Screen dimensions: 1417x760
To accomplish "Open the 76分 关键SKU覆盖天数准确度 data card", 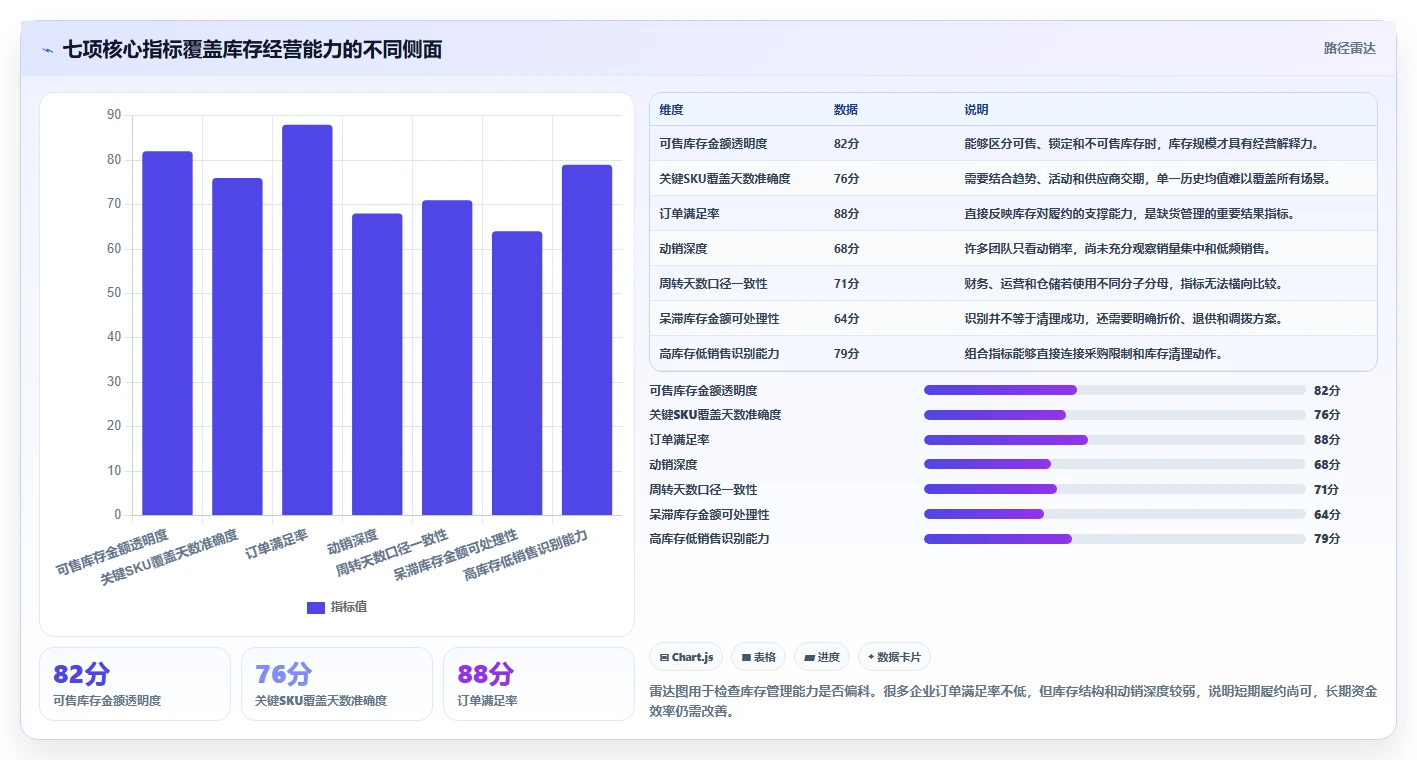I will tap(337, 684).
